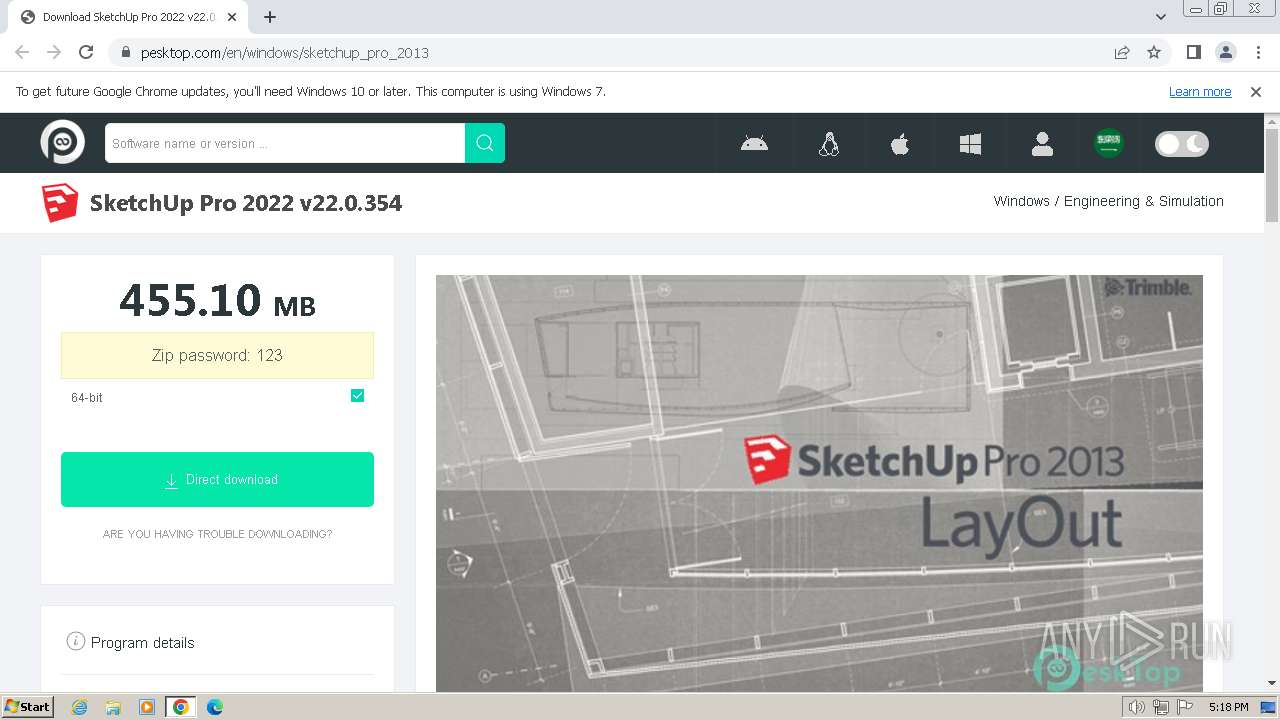This screenshot has height=720, width=1280.
Task: Open the tab search chevron dropdown
Action: coord(1161,17)
